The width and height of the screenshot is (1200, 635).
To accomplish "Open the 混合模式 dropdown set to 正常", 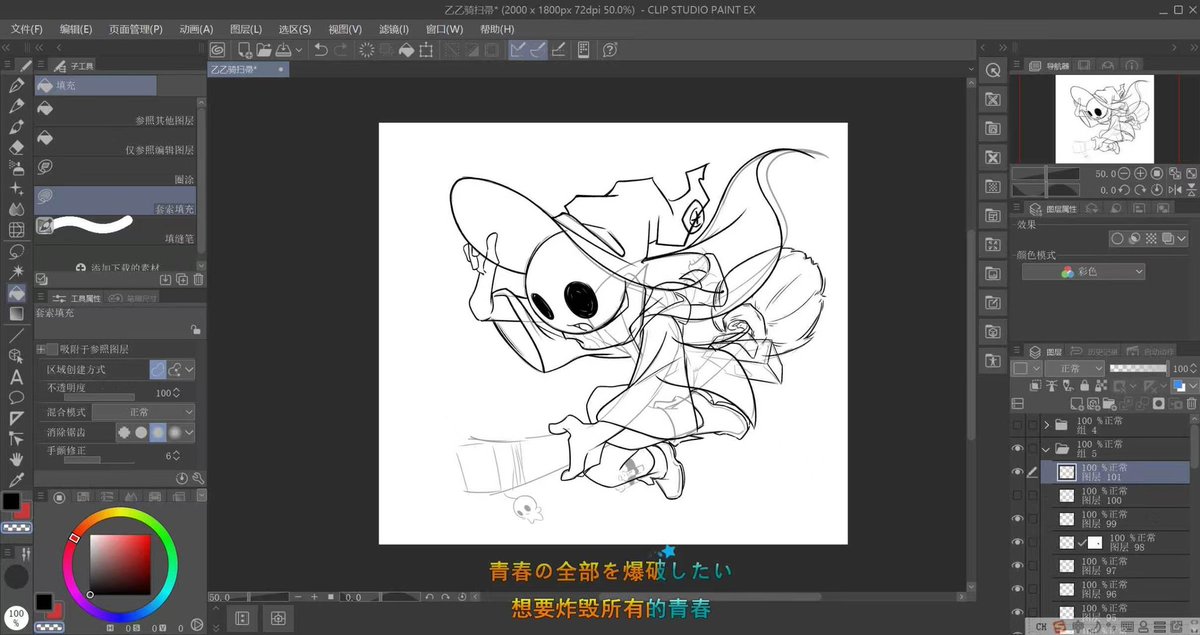I will 146,412.
